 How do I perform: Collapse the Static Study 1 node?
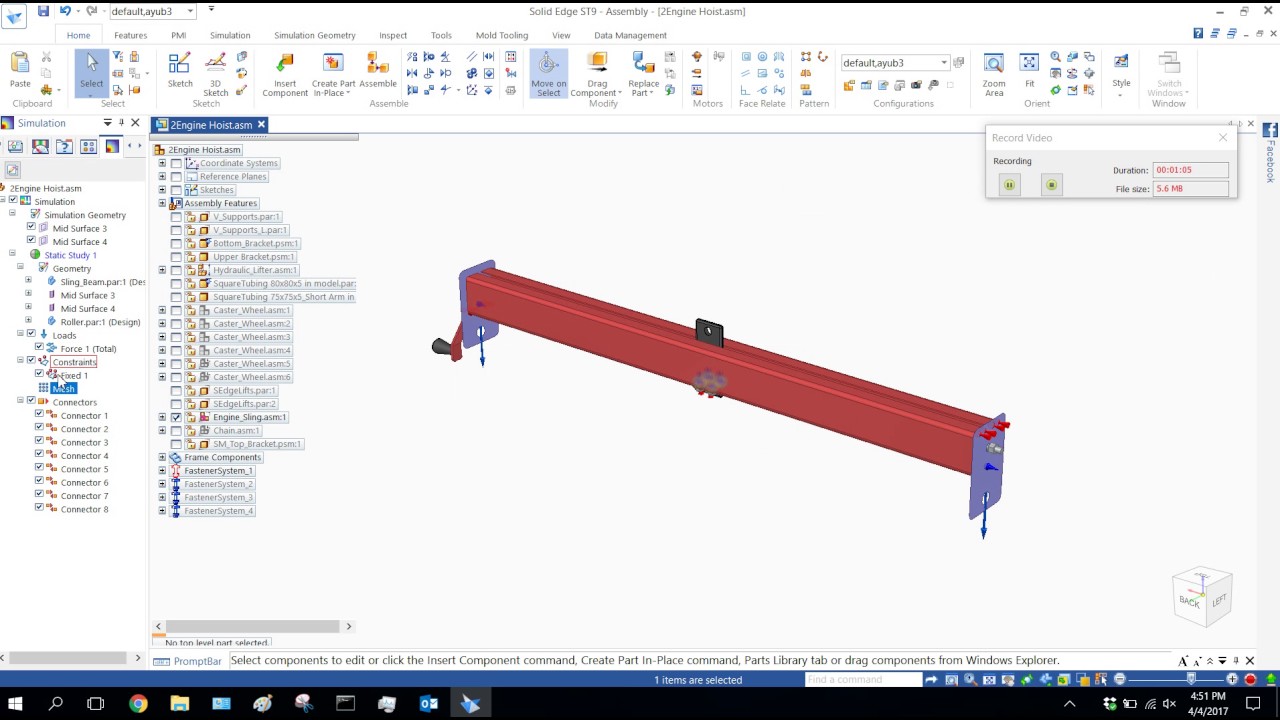12,254
